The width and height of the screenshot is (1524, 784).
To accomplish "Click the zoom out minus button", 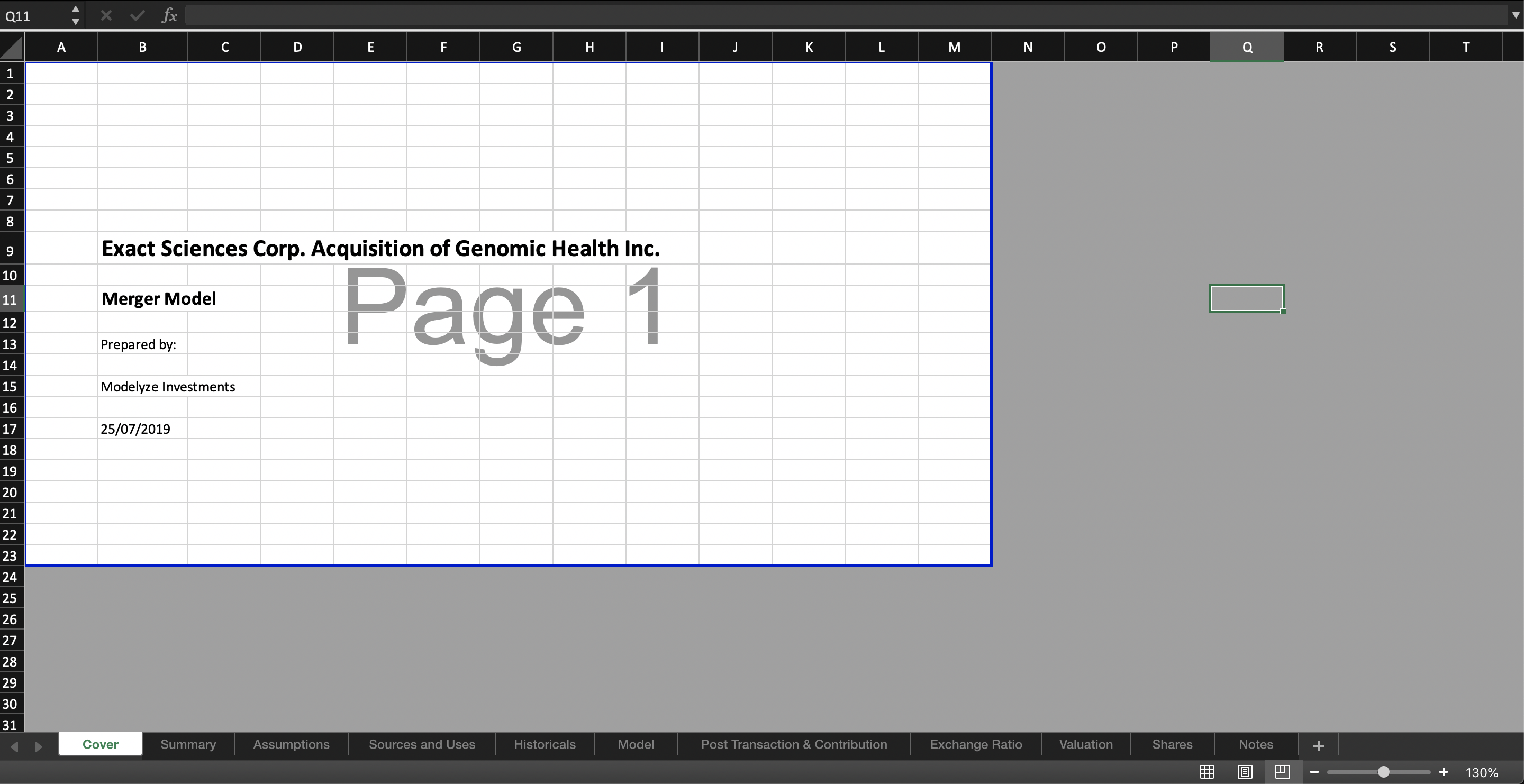I will pos(1314,772).
